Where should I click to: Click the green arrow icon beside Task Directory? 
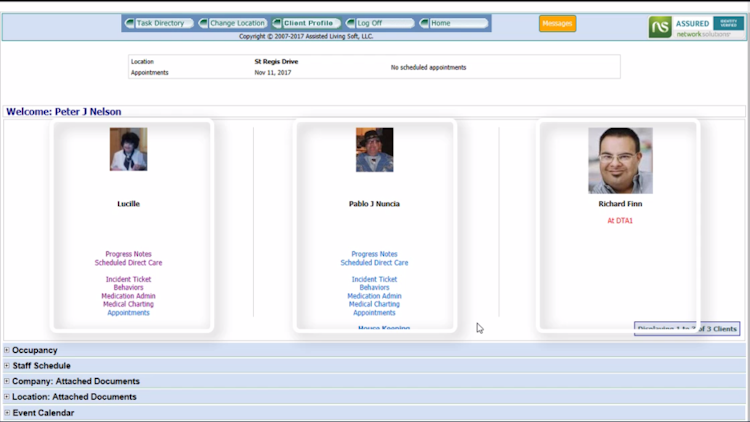130,23
